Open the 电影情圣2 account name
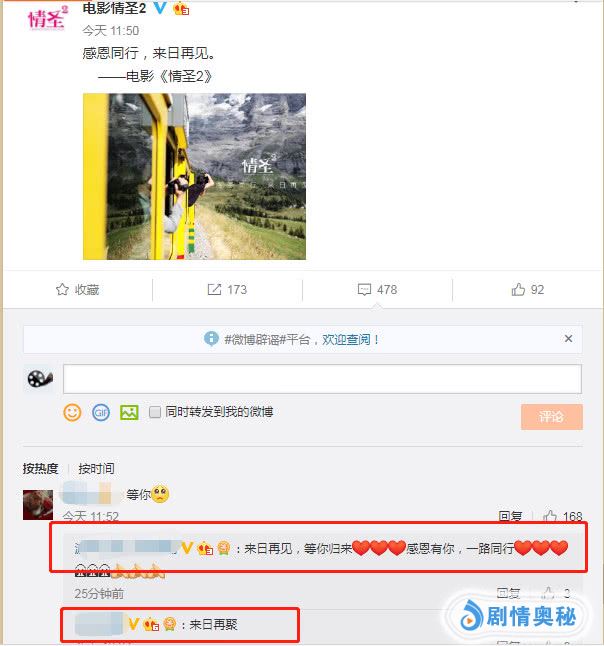 (x=115, y=8)
